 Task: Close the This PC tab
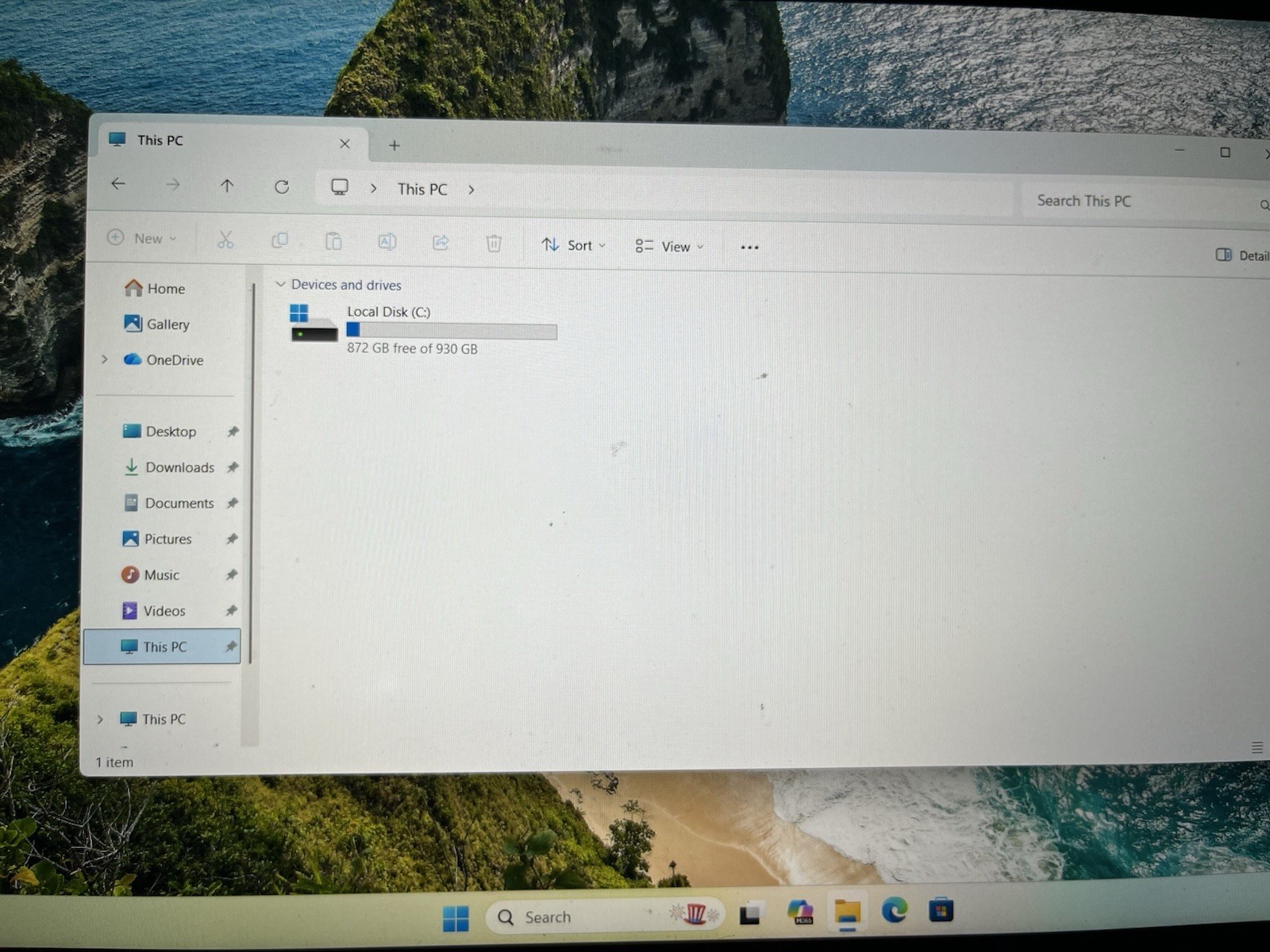344,144
